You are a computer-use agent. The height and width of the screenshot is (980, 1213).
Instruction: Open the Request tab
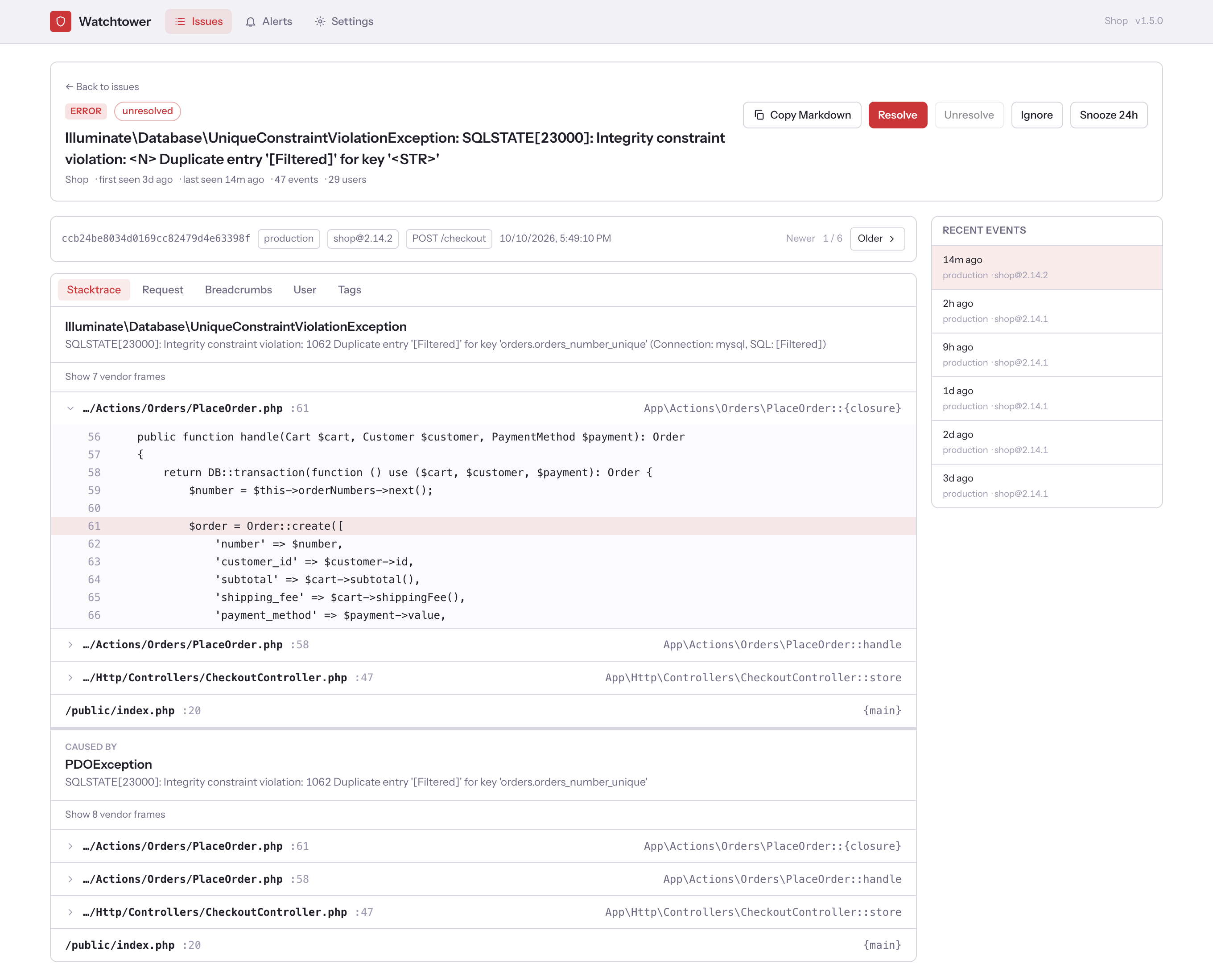click(163, 290)
